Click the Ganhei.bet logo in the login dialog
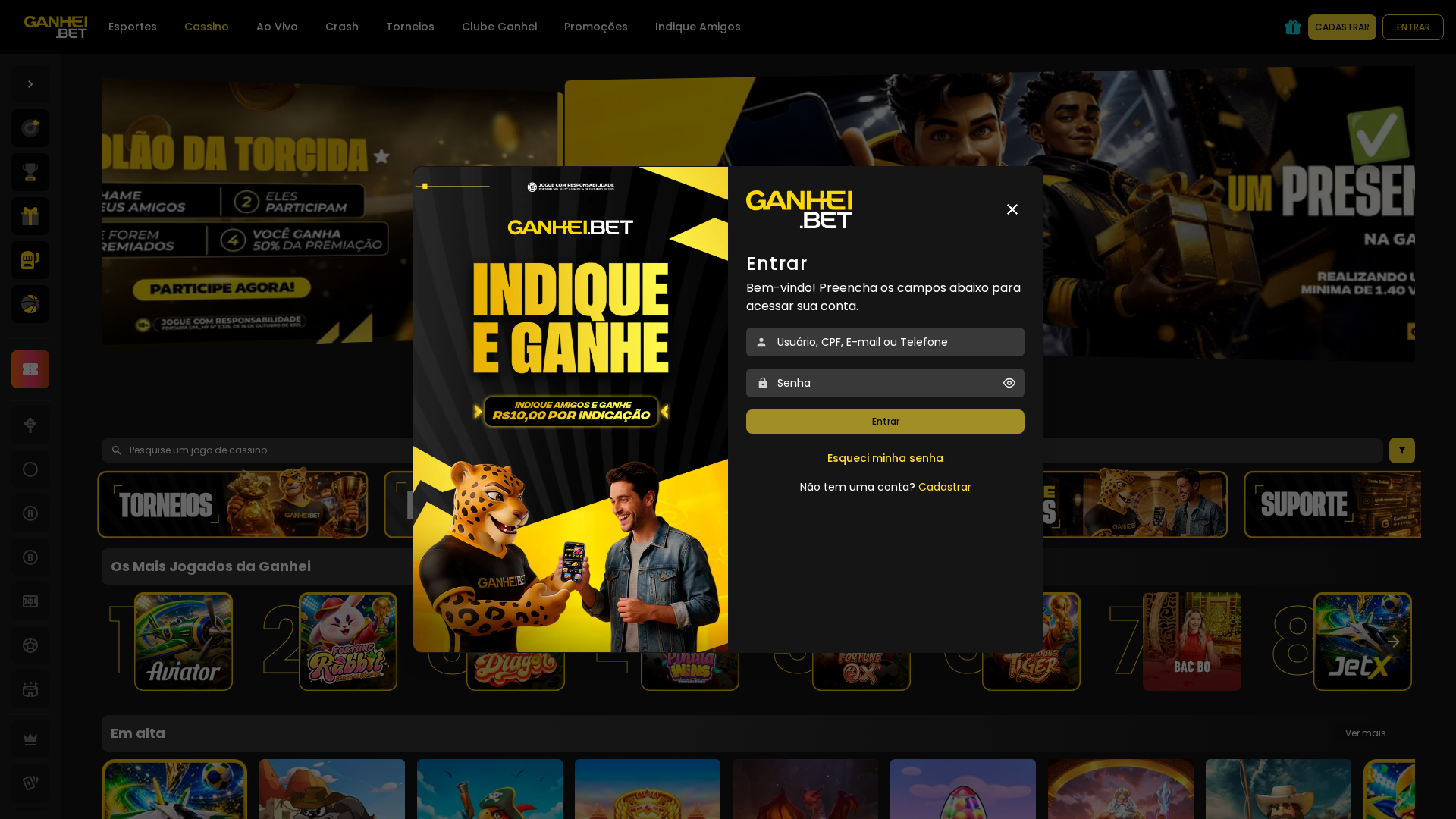This screenshot has height=819, width=1456. (799, 209)
